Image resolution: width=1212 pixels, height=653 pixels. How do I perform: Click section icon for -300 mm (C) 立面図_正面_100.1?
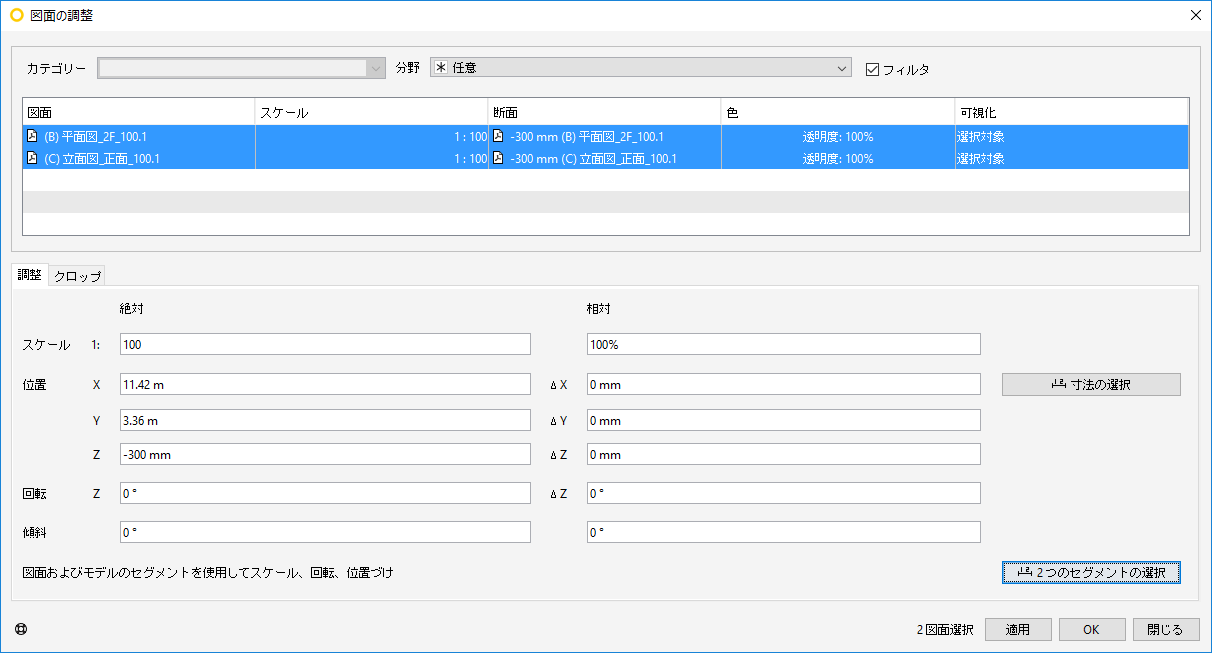click(x=498, y=158)
